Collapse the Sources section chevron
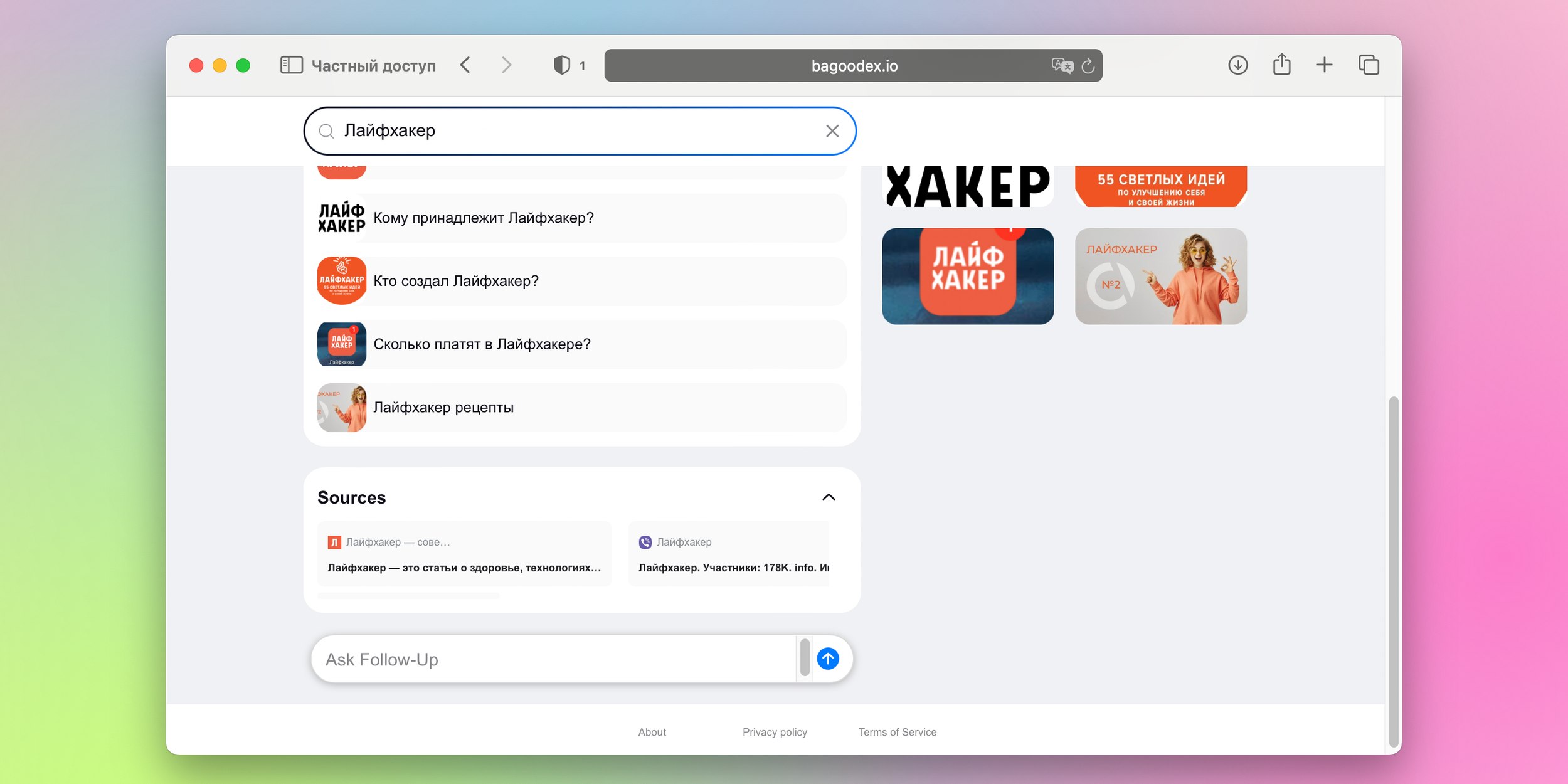This screenshot has height=784, width=1568. pyautogui.click(x=829, y=497)
